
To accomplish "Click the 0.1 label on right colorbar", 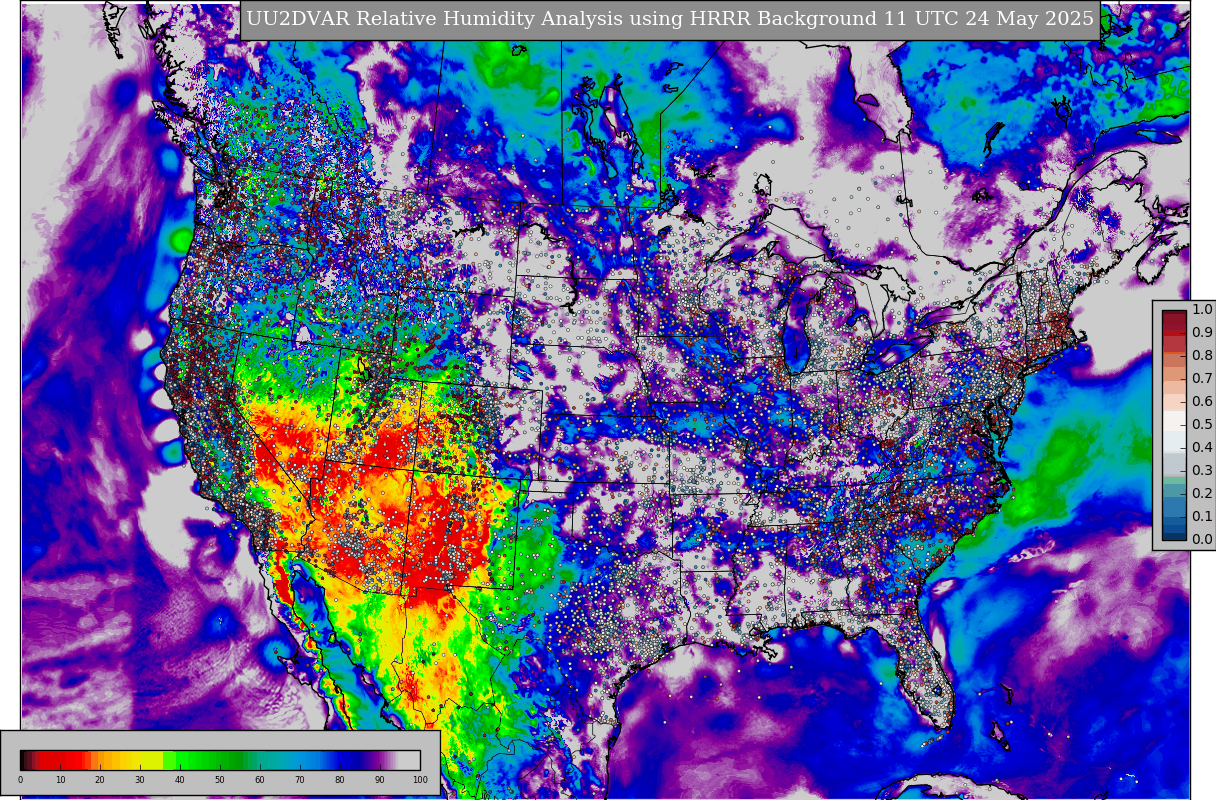I will 1202,516.
